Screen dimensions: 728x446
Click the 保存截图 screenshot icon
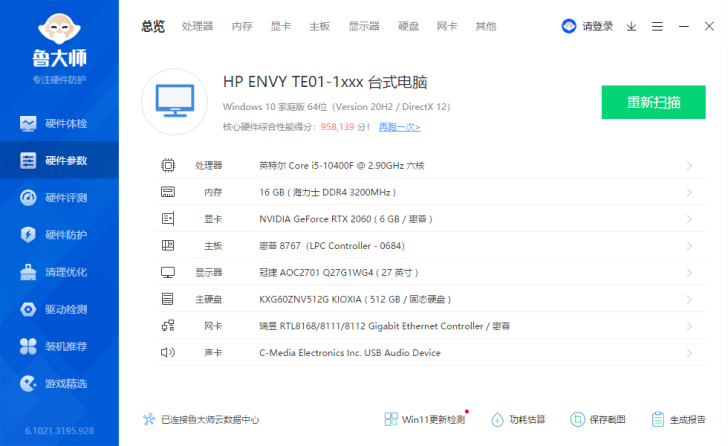pyautogui.click(x=578, y=420)
